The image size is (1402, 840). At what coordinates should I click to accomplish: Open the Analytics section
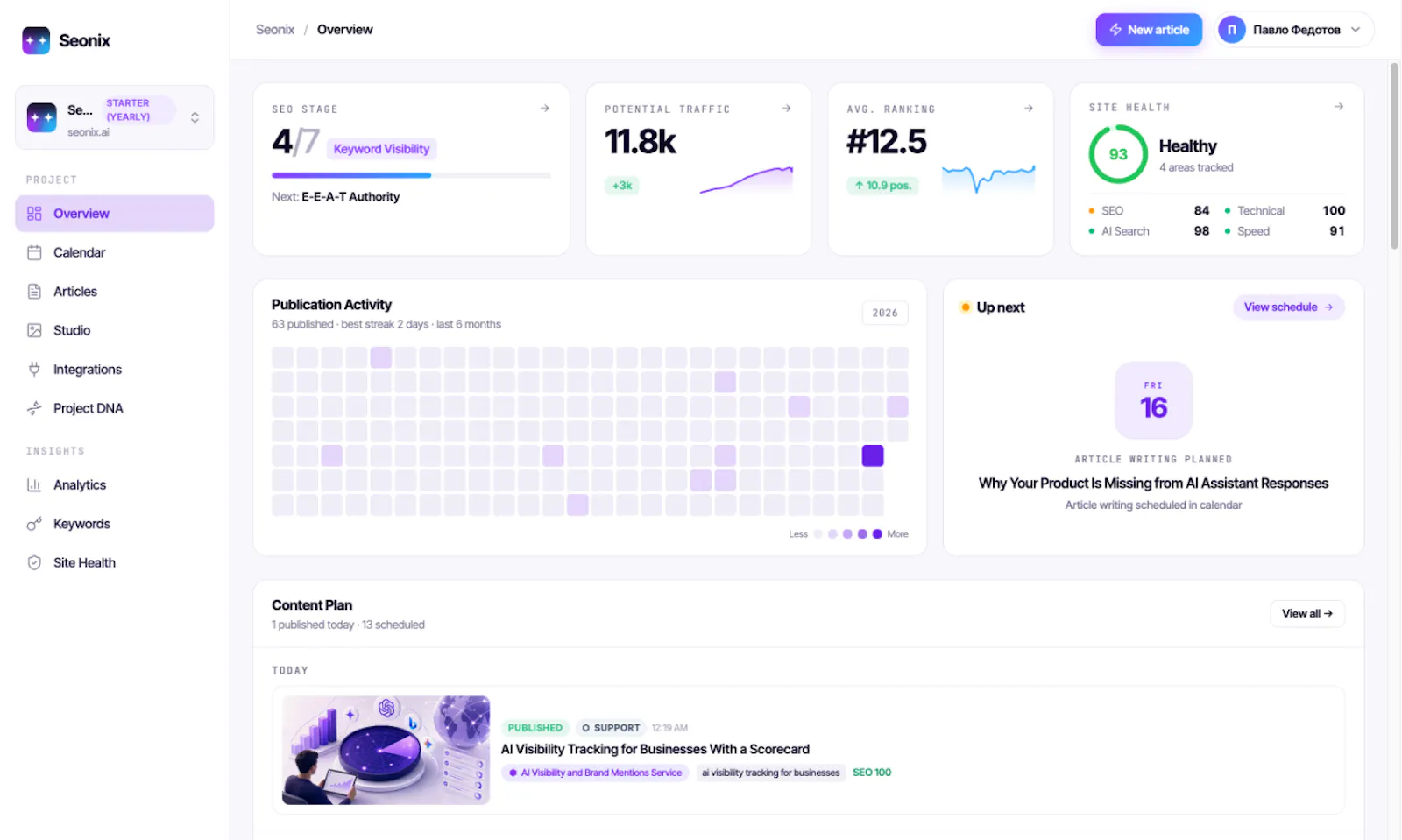pyautogui.click(x=115, y=484)
